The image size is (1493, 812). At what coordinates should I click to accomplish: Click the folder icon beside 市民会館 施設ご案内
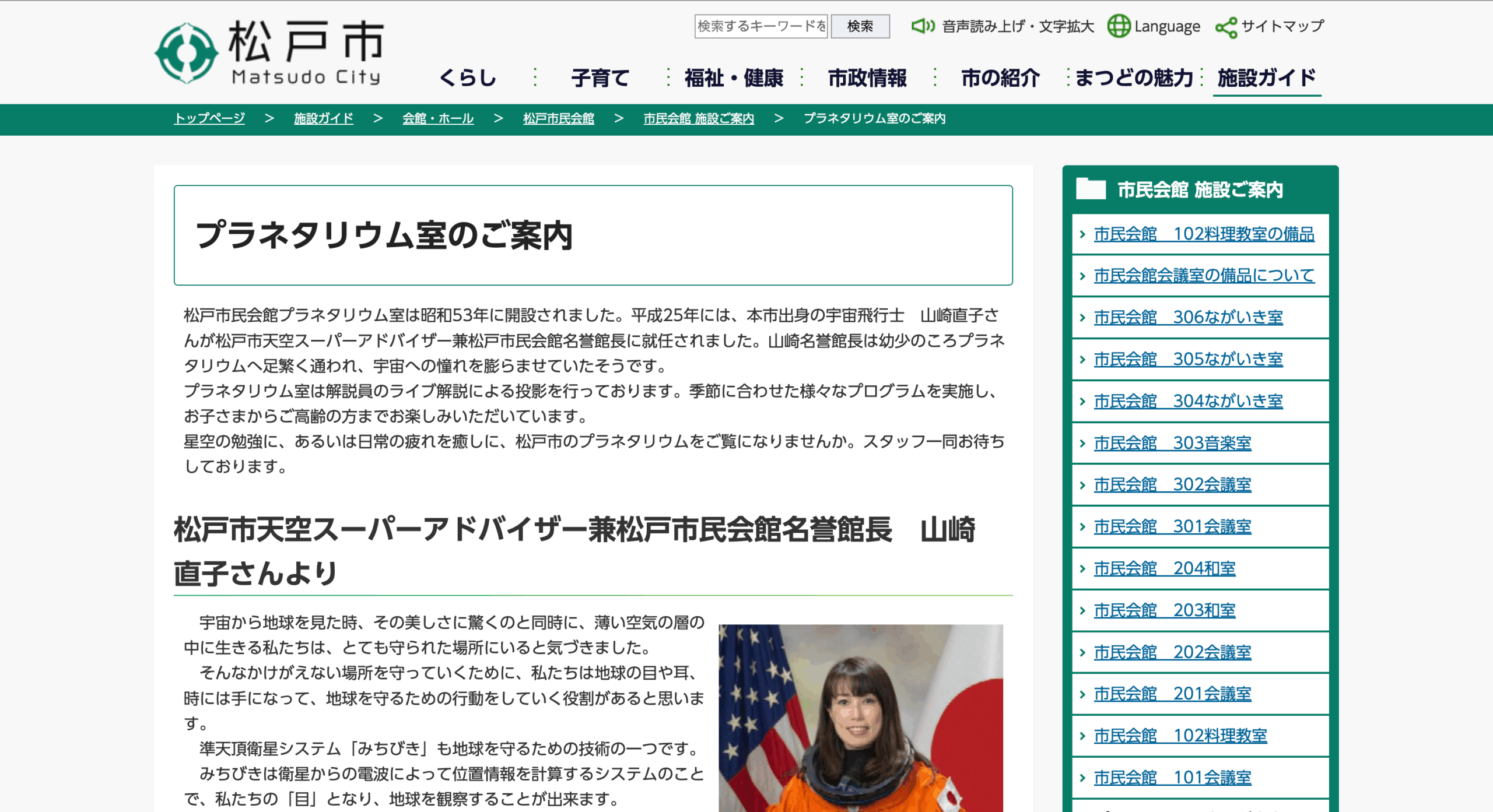(x=1091, y=189)
